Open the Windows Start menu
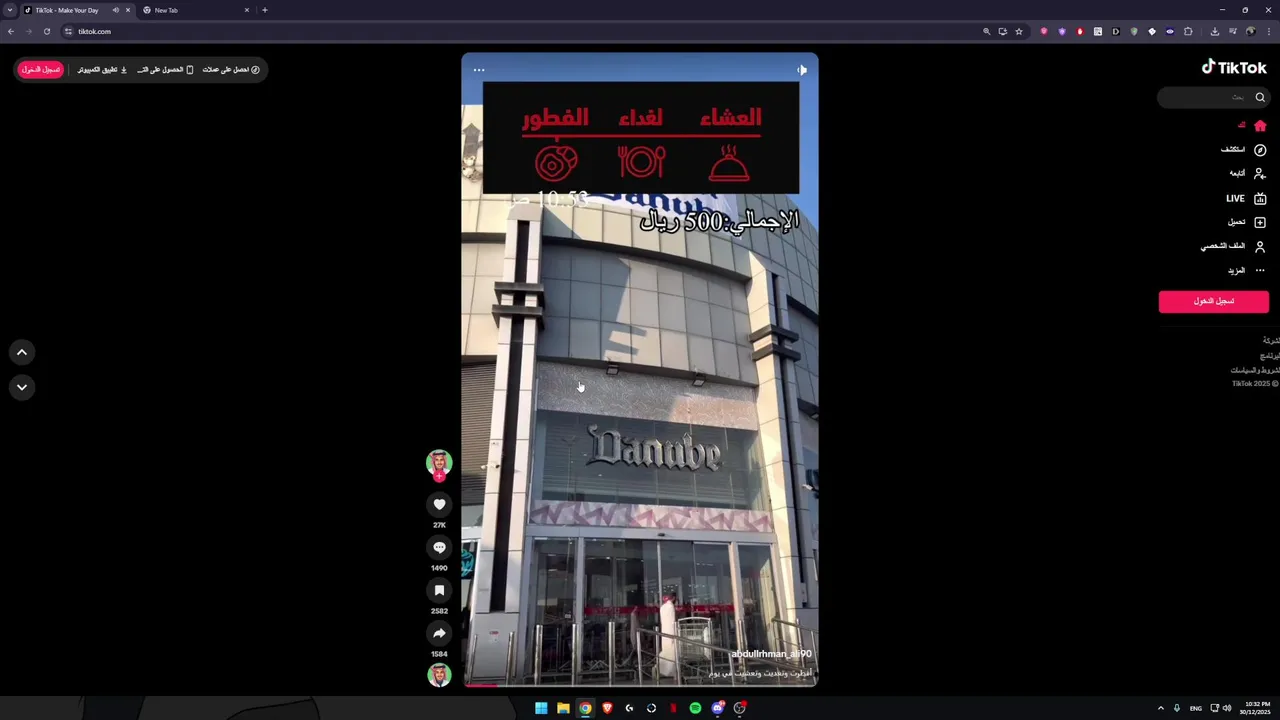 541,708
